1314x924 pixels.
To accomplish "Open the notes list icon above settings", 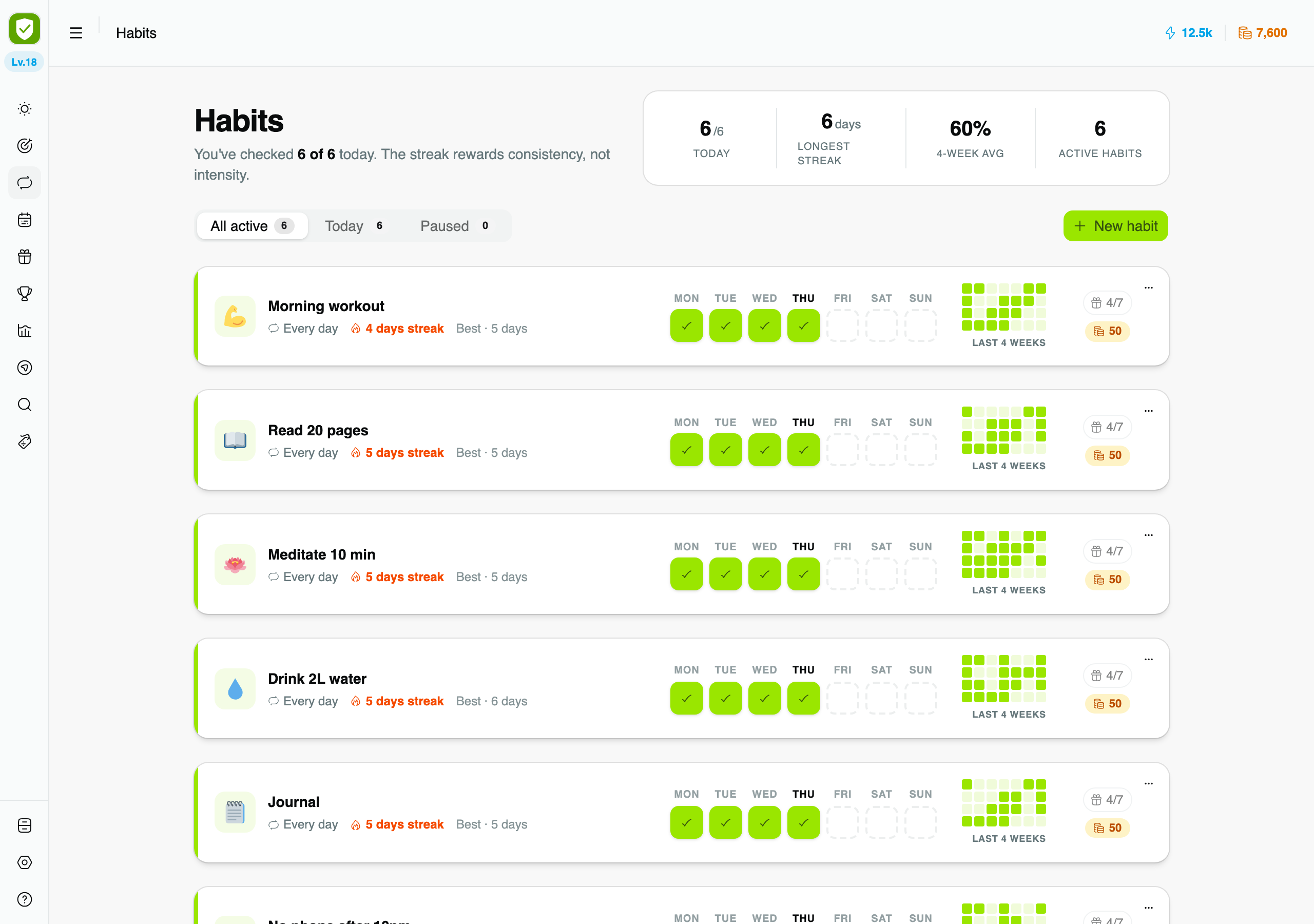I will [25, 825].
